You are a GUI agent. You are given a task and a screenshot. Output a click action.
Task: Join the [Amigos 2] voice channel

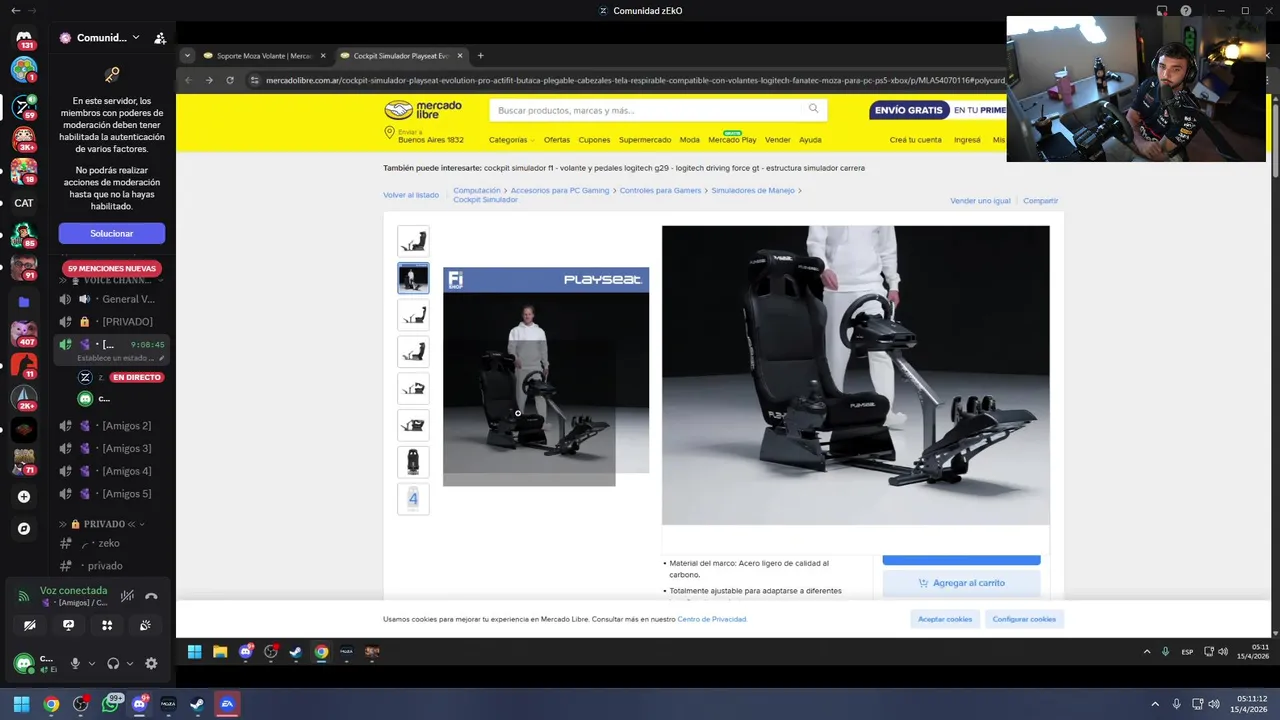coord(110,426)
